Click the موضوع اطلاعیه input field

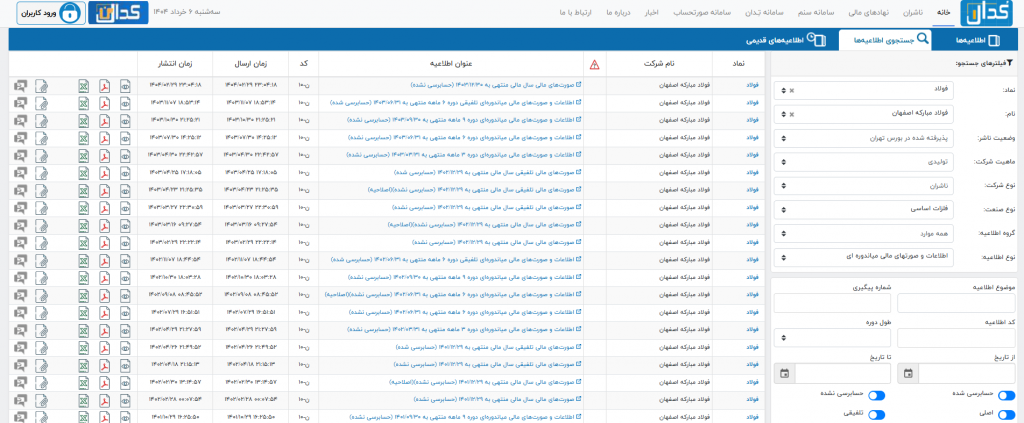[957, 304]
